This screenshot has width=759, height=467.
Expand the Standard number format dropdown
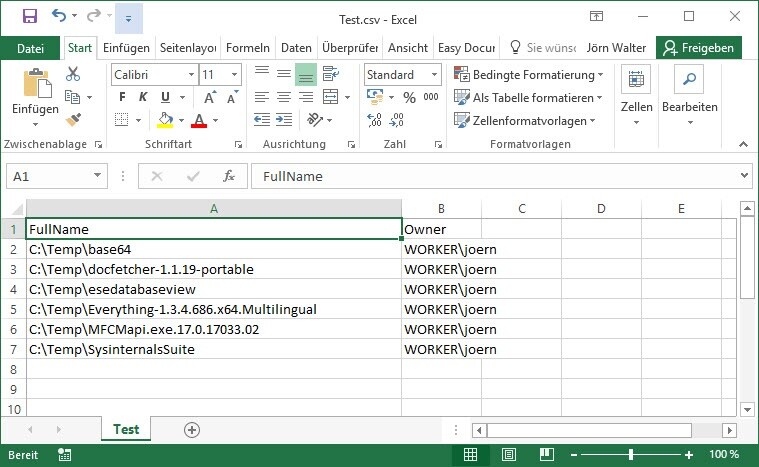[434, 75]
